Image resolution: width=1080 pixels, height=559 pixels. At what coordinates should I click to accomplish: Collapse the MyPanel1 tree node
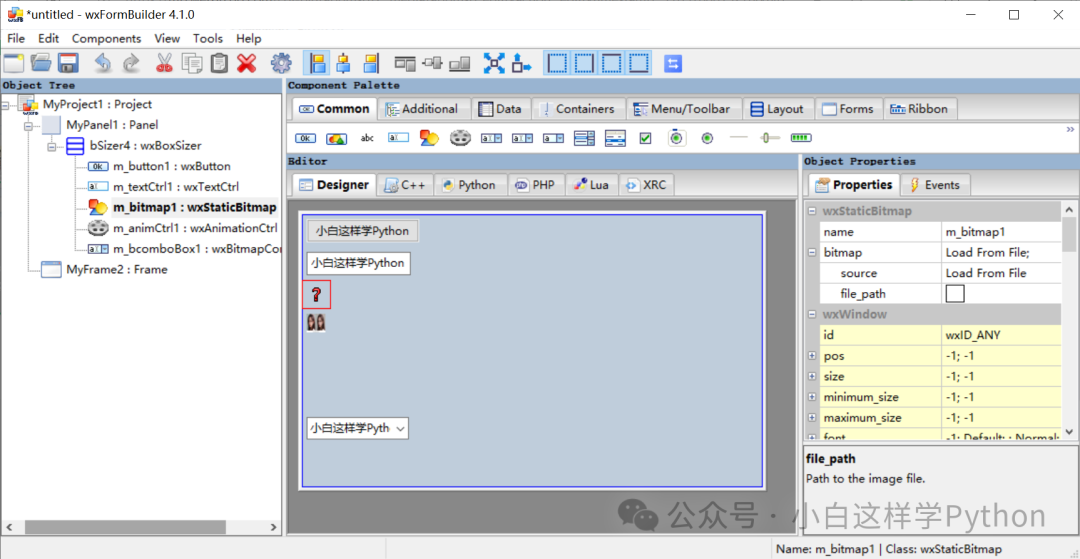coord(29,126)
